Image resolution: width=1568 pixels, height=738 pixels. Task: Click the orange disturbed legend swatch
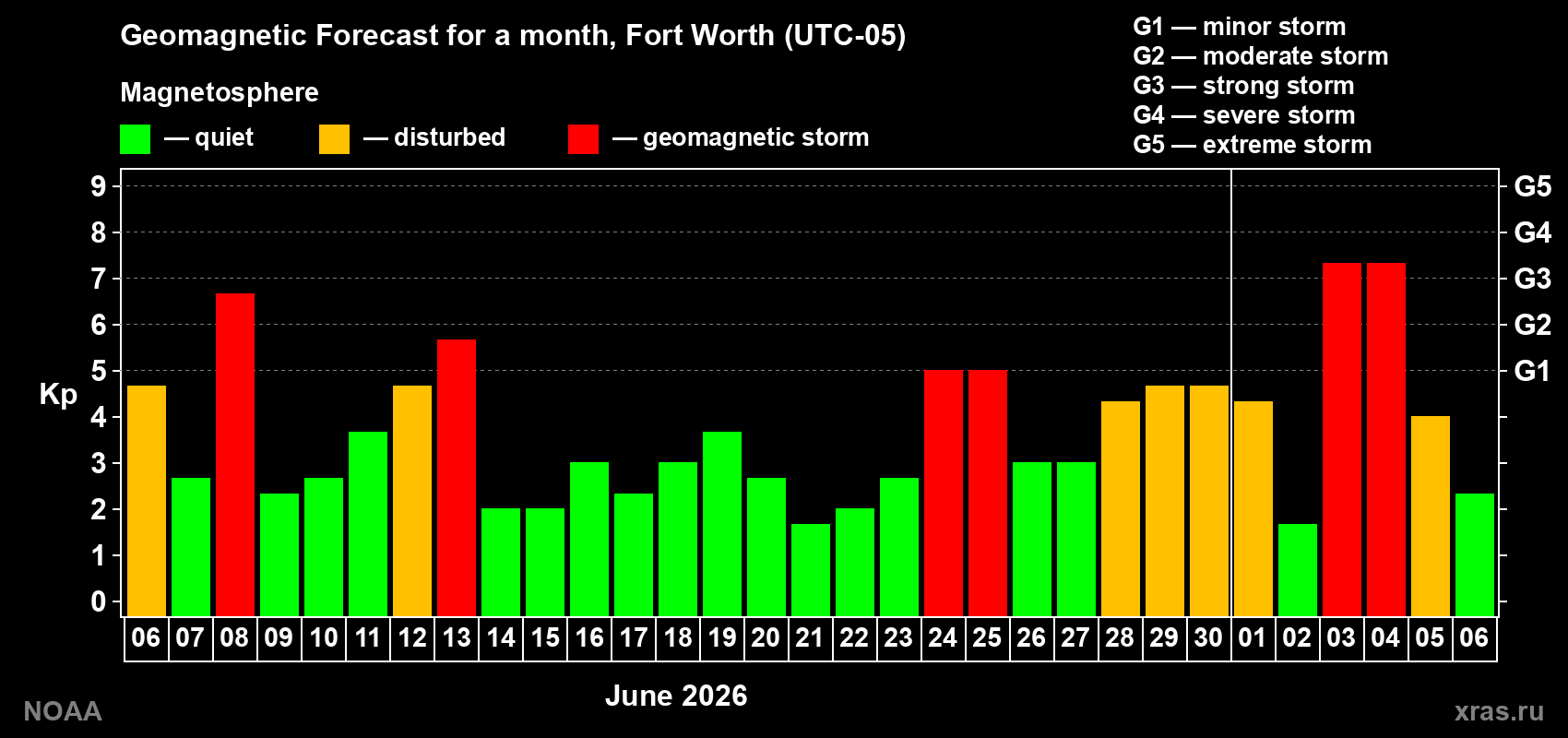coord(334,139)
